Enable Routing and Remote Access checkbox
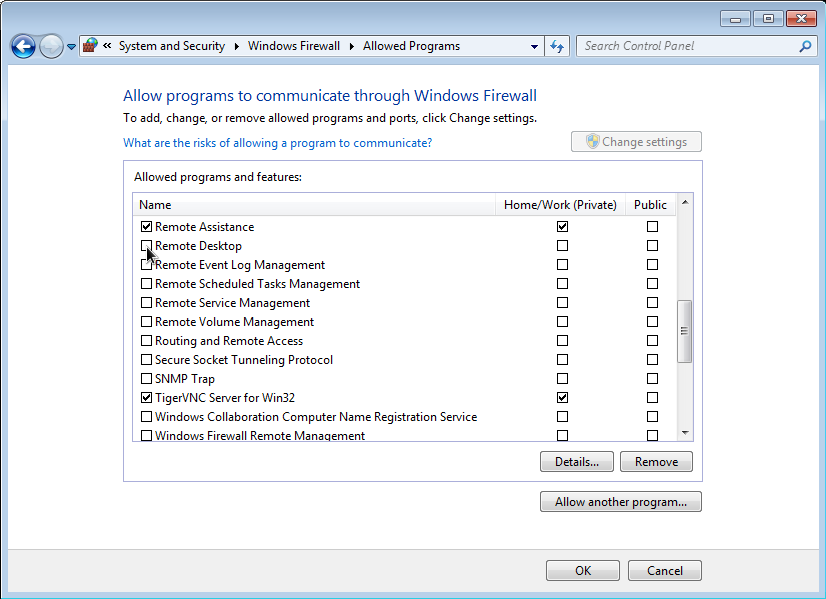Screen dimensions: 826x599 coord(146,341)
